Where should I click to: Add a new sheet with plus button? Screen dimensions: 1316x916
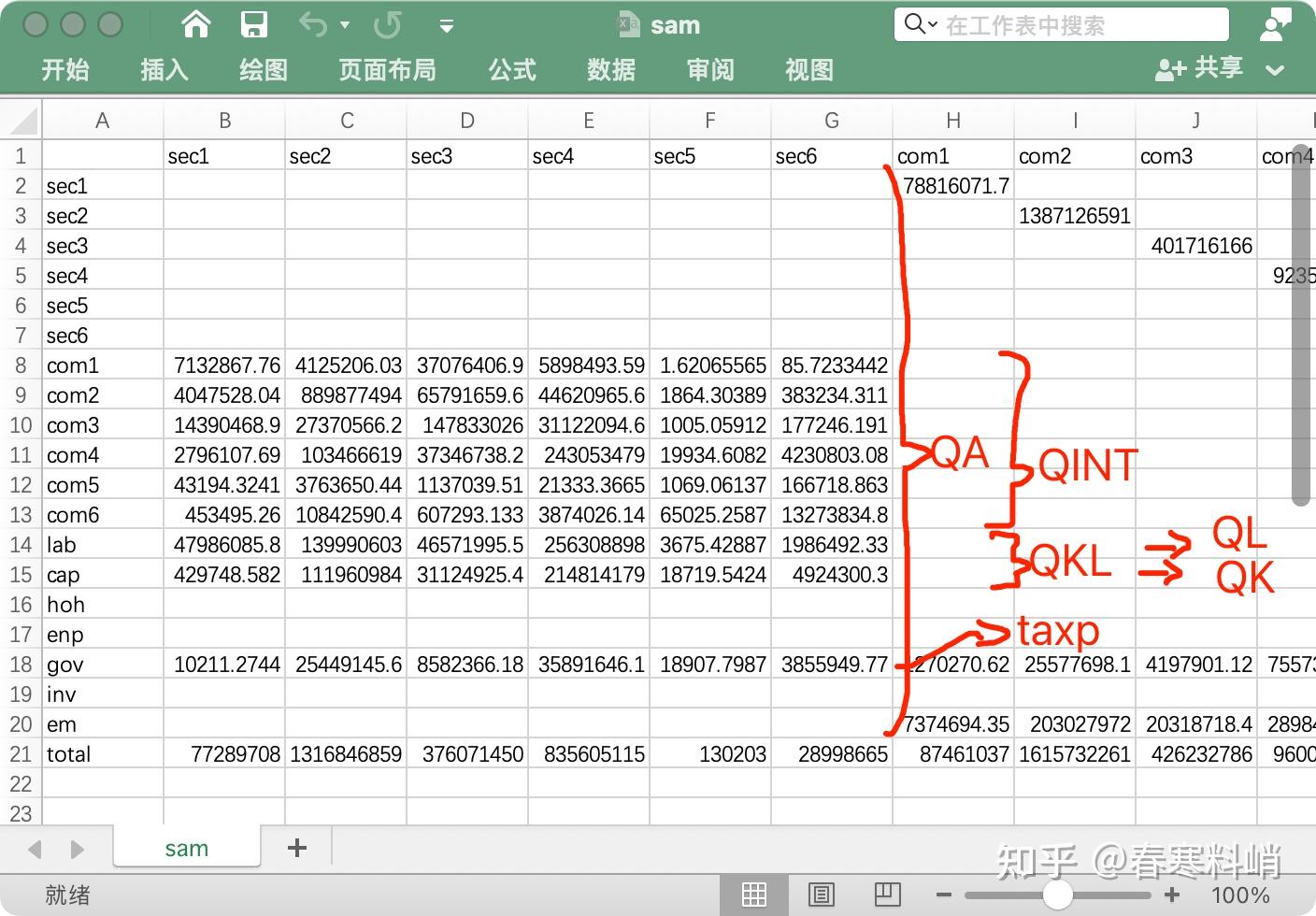297,848
